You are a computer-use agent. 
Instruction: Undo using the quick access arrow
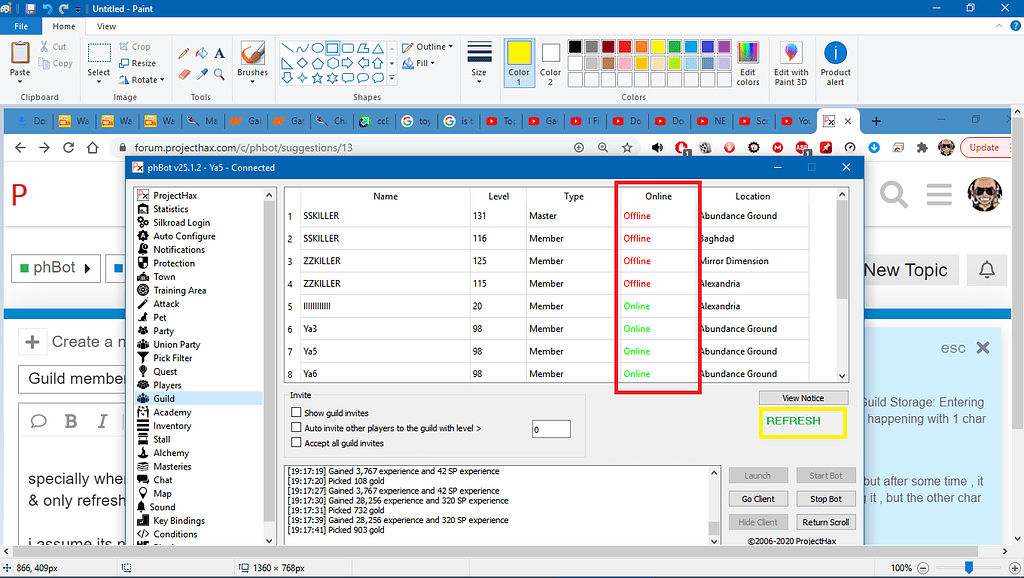[x=47, y=8]
